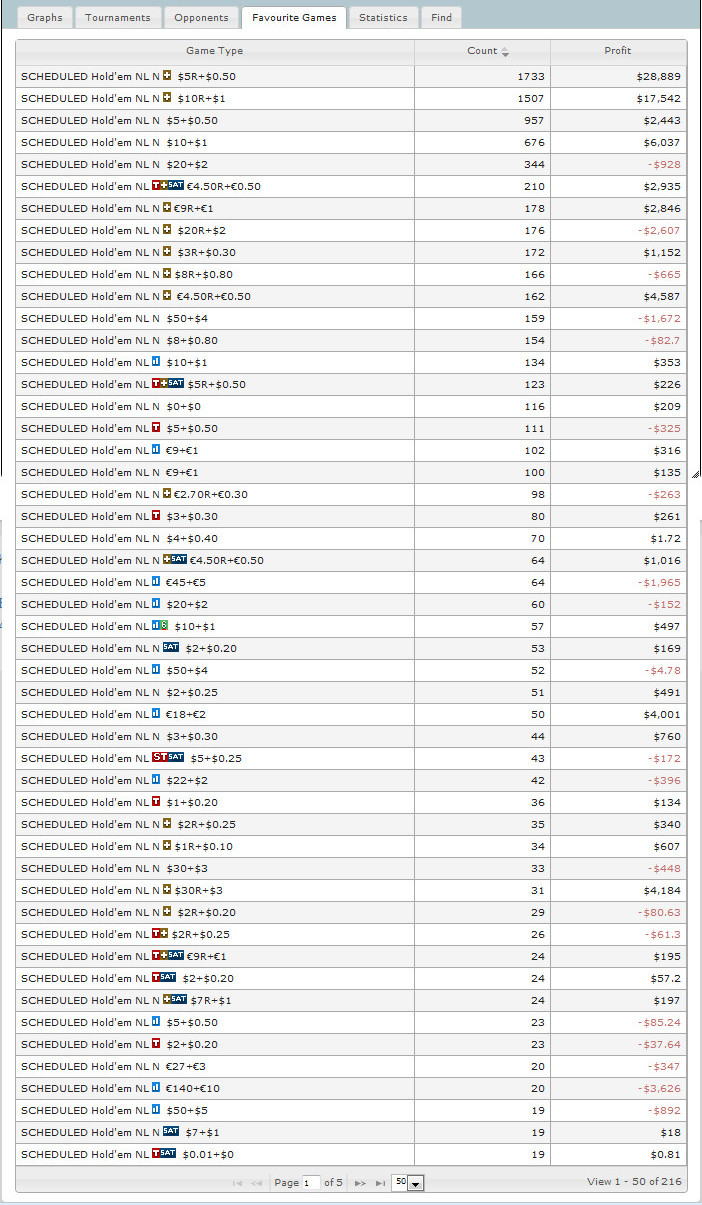Click the rebuy icon in the €2.70R+€0.30 row

167,494
